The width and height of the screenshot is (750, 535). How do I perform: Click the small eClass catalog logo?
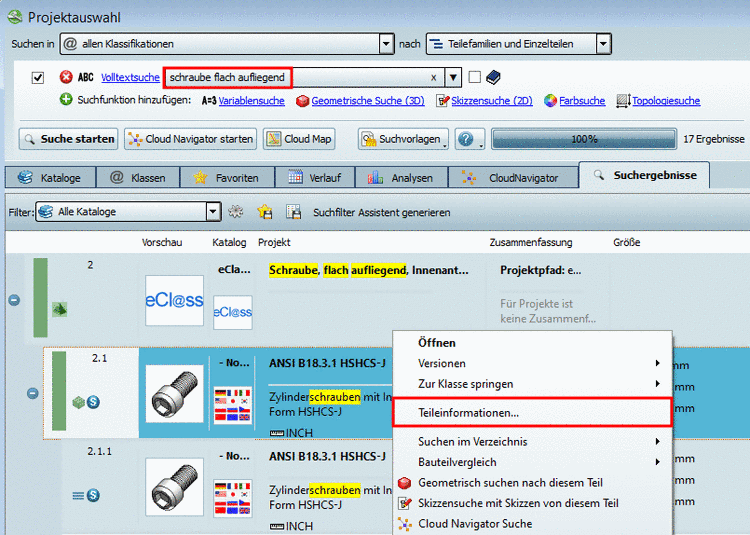(x=232, y=312)
